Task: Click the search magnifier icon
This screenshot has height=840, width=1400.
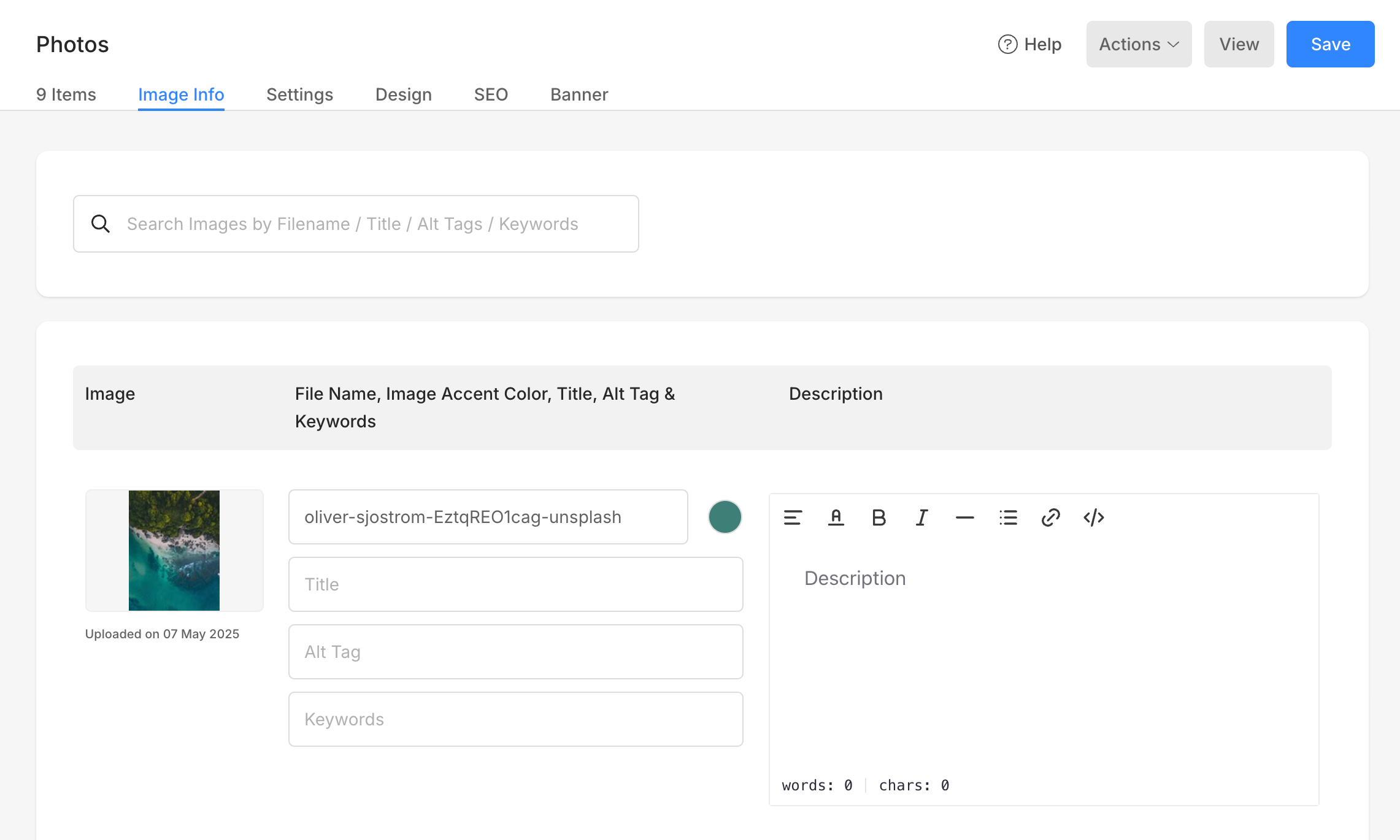Action: [x=101, y=224]
